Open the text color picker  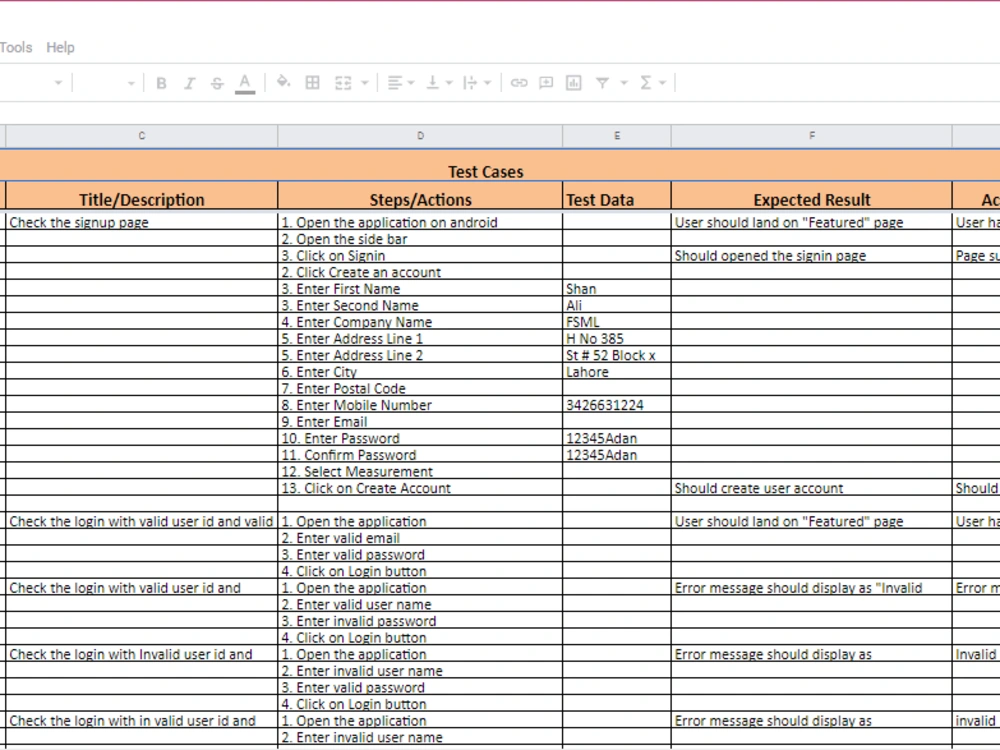coord(245,83)
